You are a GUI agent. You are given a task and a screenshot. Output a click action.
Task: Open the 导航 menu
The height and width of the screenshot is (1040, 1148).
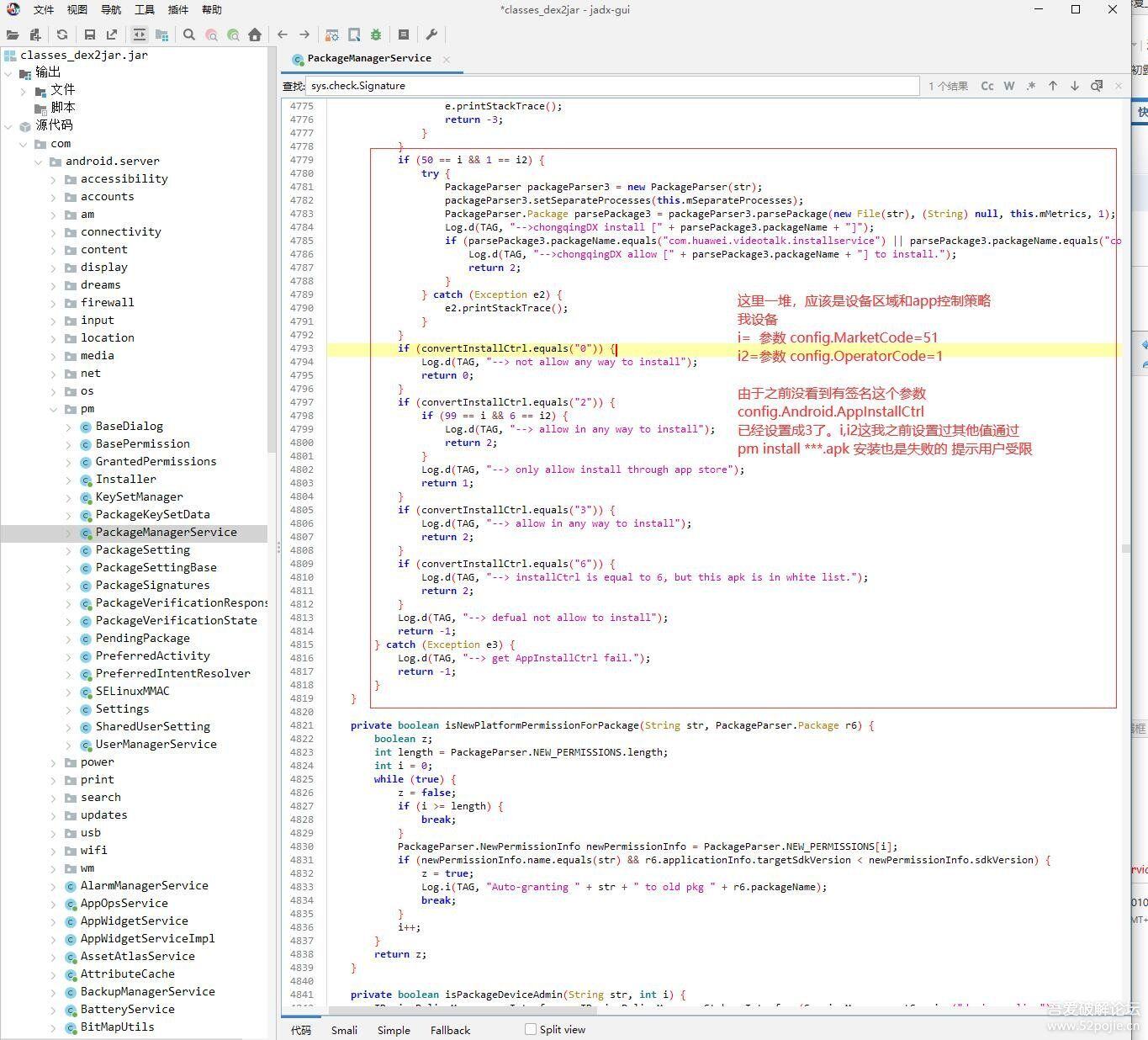pyautogui.click(x=111, y=10)
